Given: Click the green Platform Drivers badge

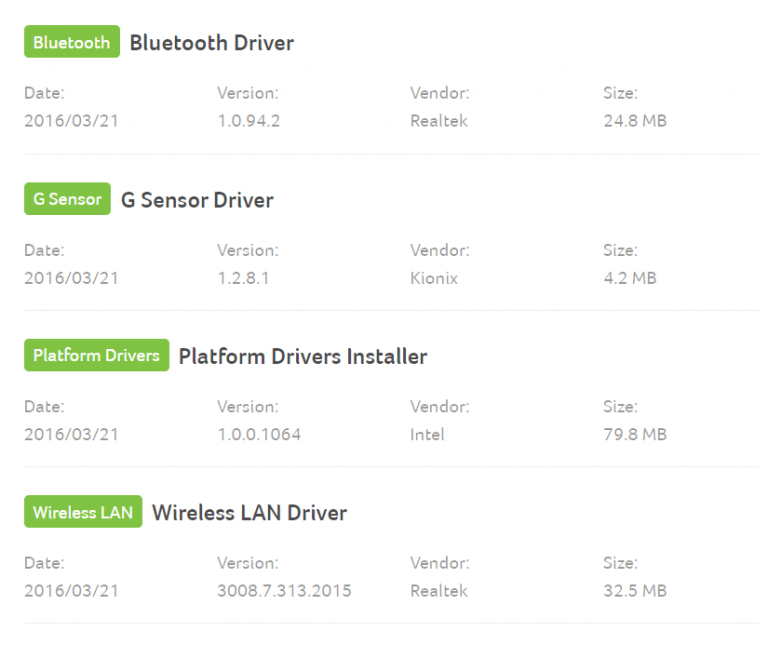Looking at the screenshot, I should tap(96, 355).
